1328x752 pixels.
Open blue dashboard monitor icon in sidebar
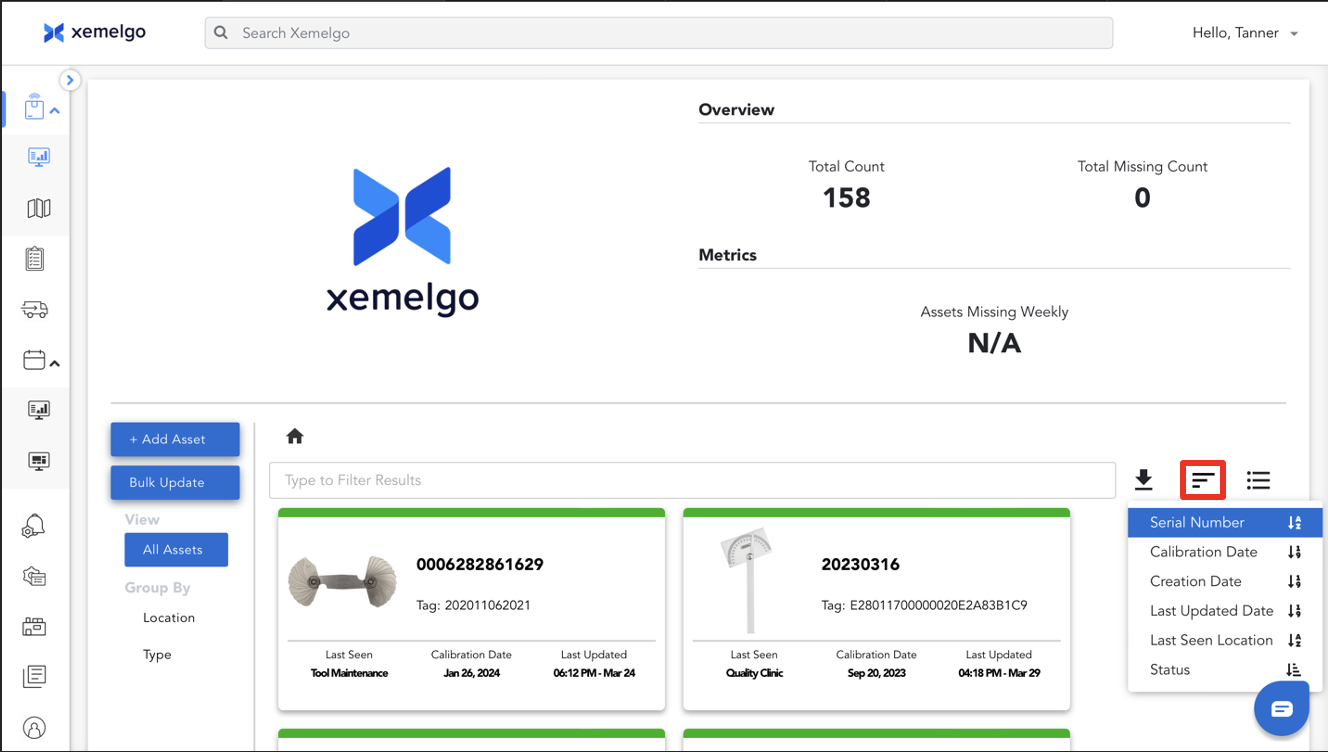(39, 157)
